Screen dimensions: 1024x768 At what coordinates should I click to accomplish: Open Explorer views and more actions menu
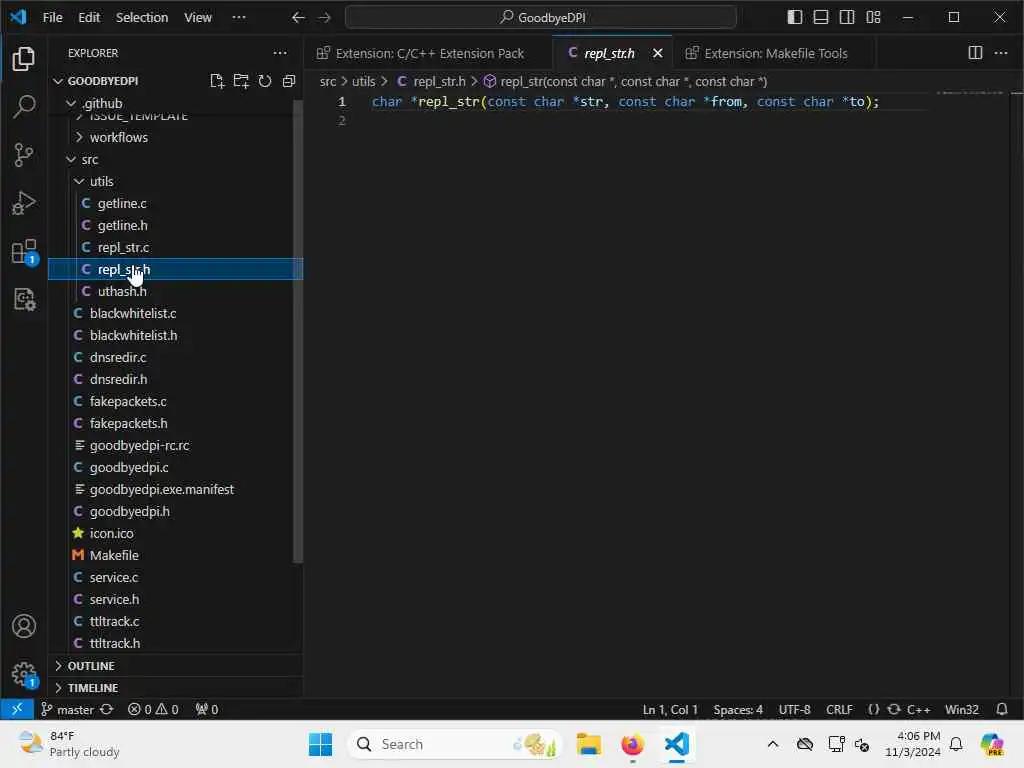point(280,53)
